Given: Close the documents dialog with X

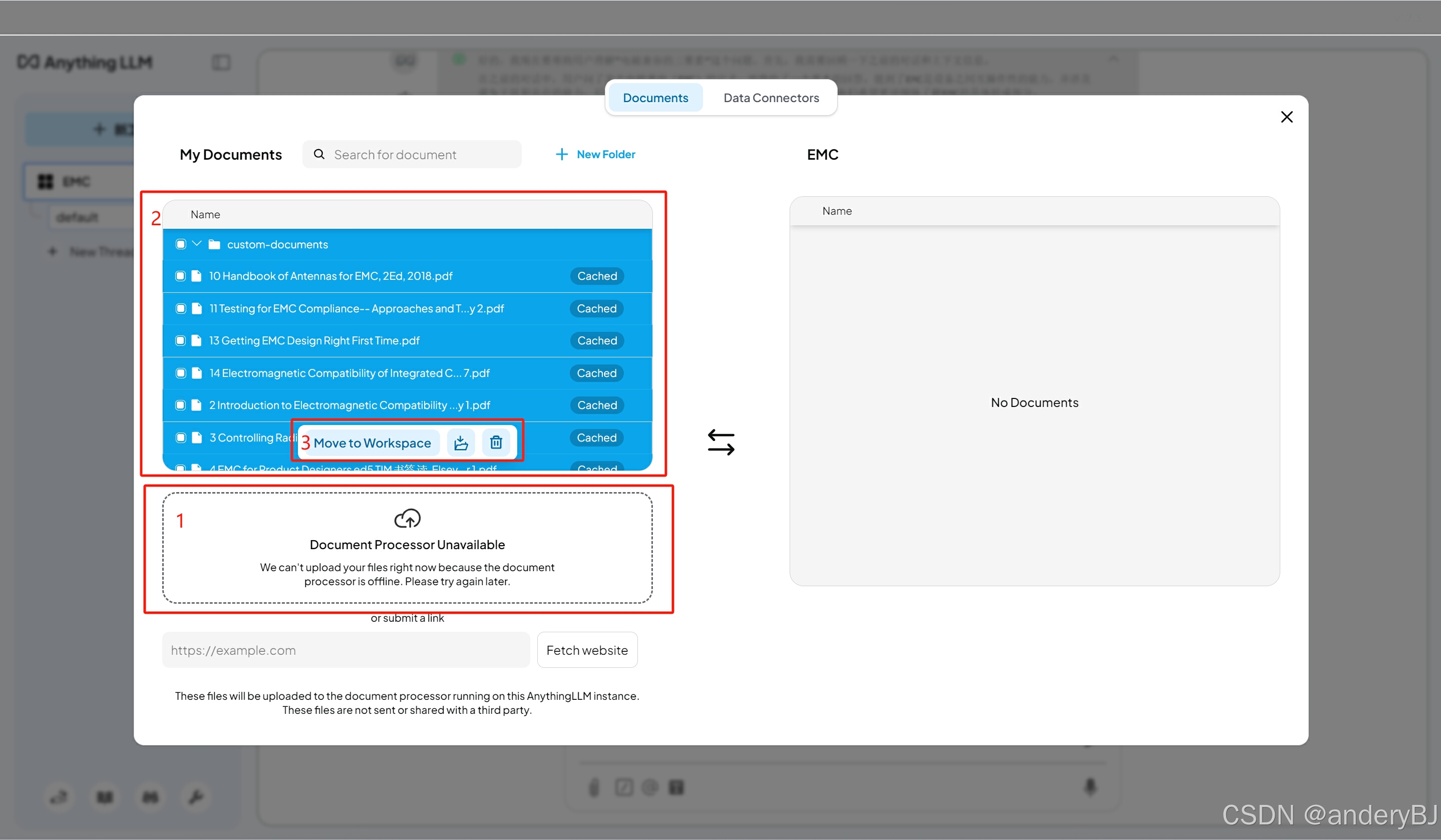Looking at the screenshot, I should pyautogui.click(x=1286, y=117).
